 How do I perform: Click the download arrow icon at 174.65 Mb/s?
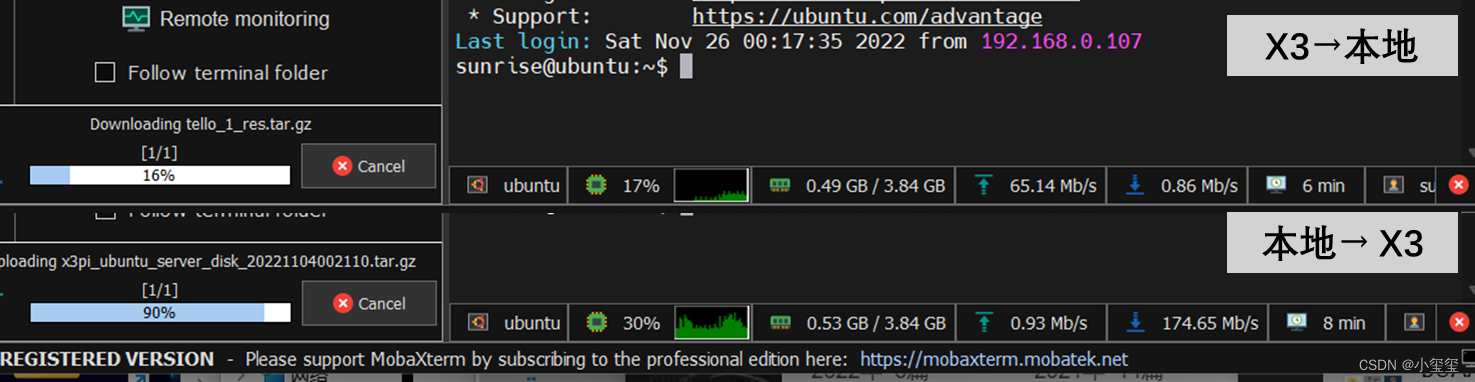tap(1135, 323)
